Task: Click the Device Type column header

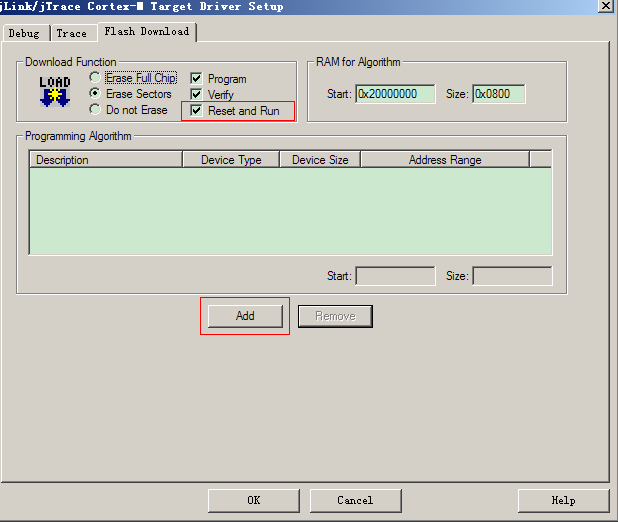Action: (x=231, y=160)
